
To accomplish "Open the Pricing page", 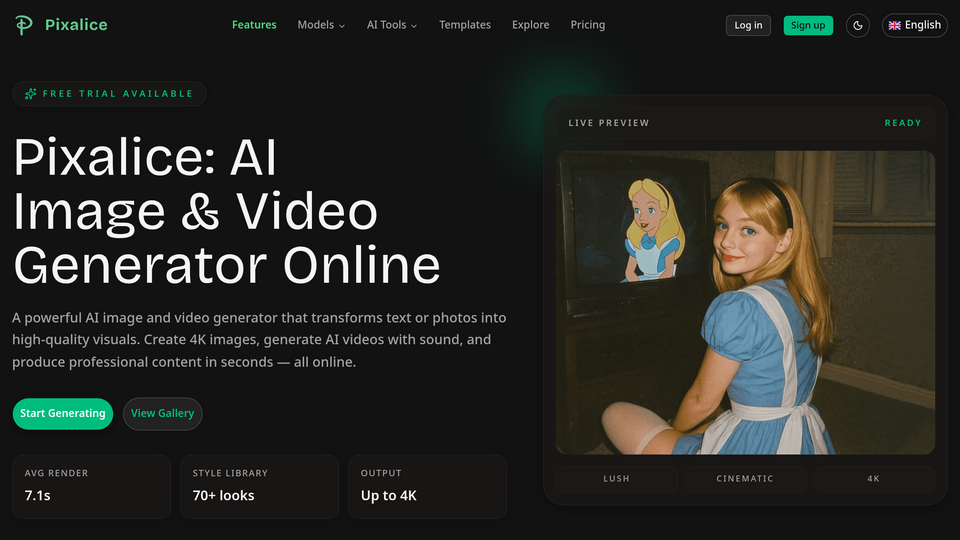I will [x=588, y=24].
